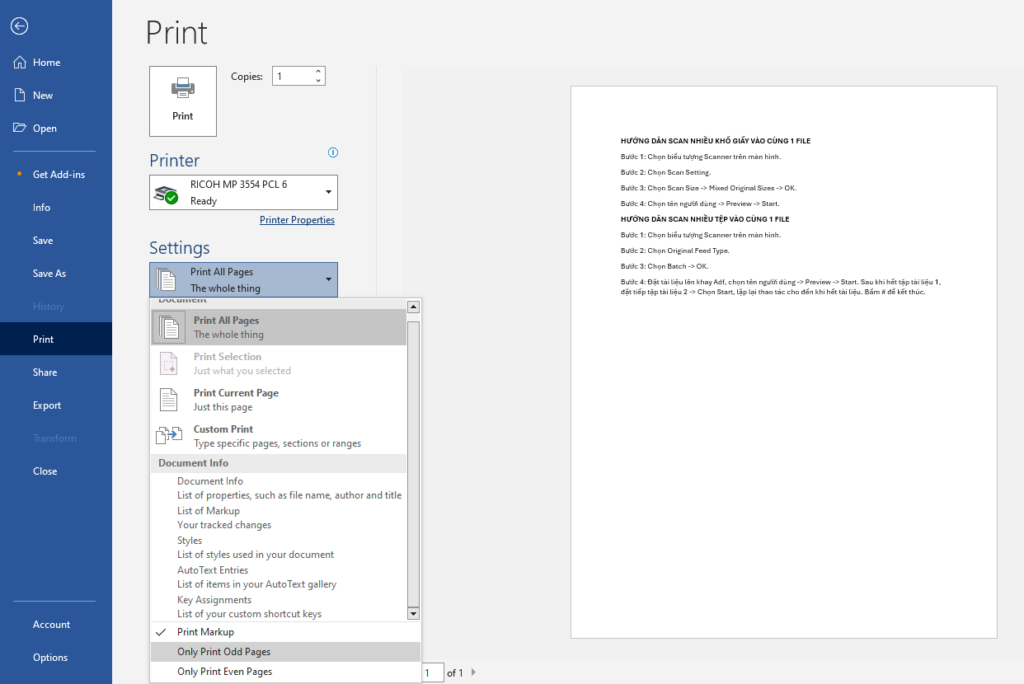Click the New document icon in sidebar

pyautogui.click(x=19, y=95)
